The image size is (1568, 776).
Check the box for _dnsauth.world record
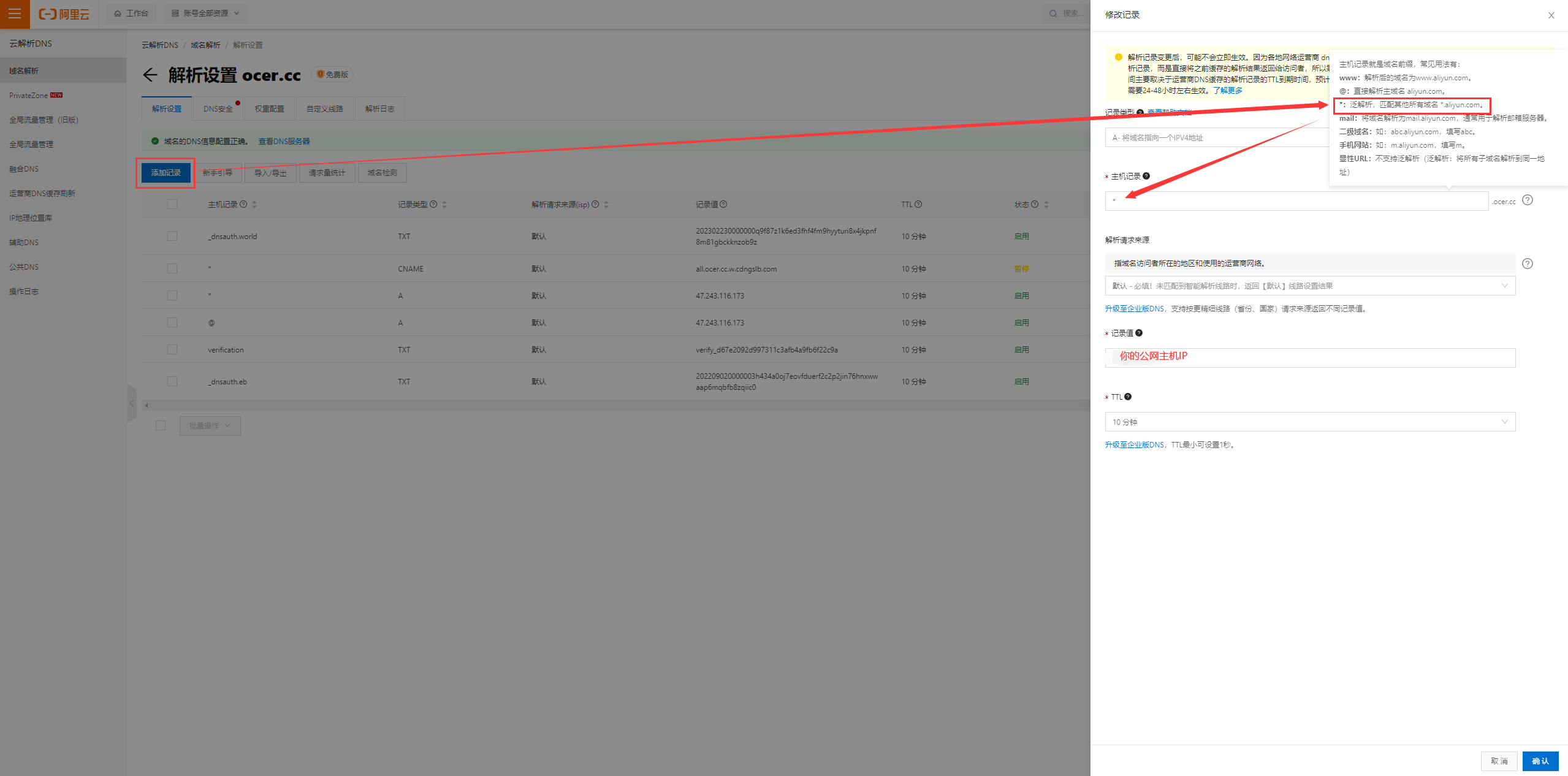(x=172, y=236)
